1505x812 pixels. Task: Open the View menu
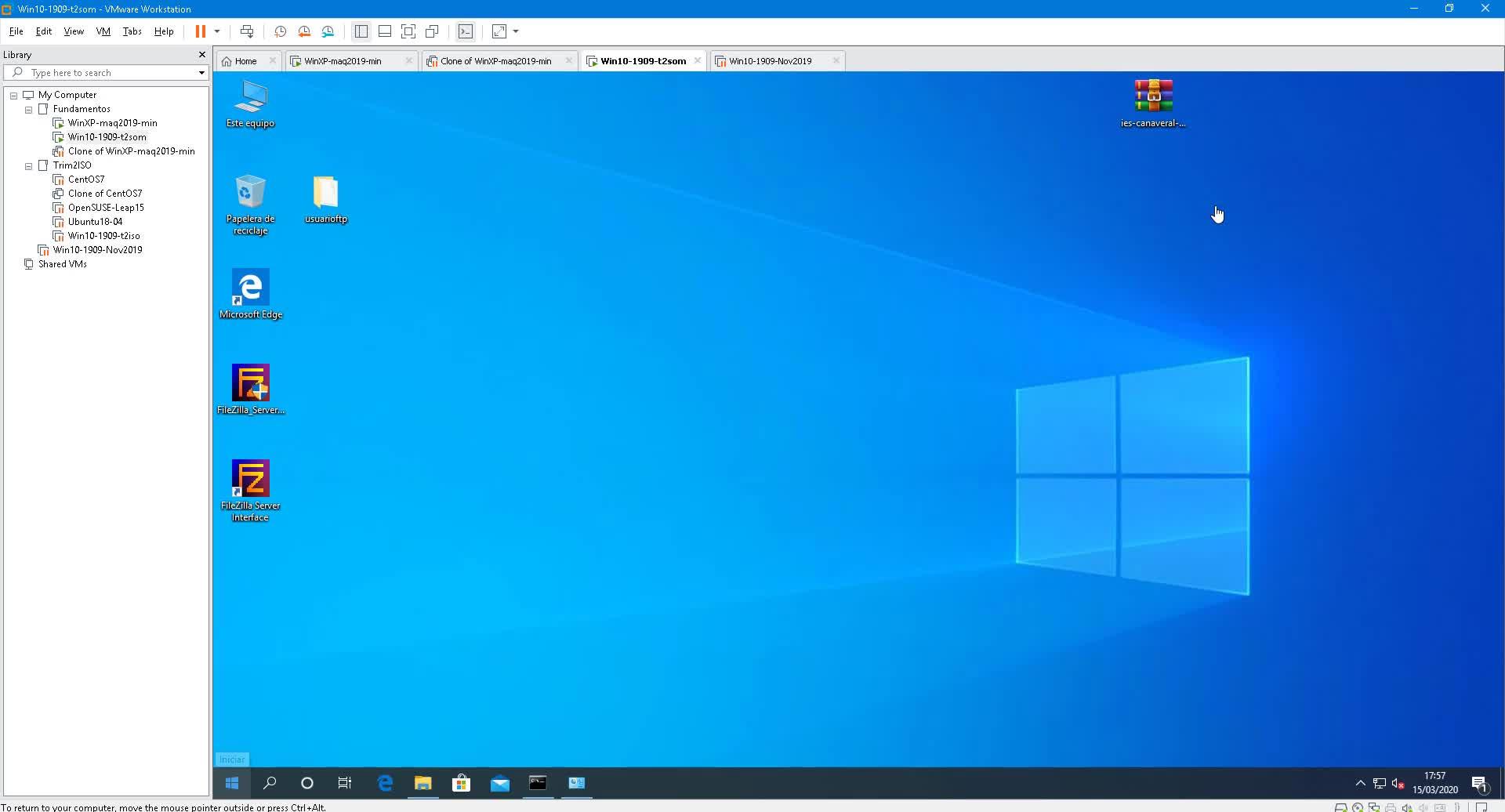click(74, 31)
